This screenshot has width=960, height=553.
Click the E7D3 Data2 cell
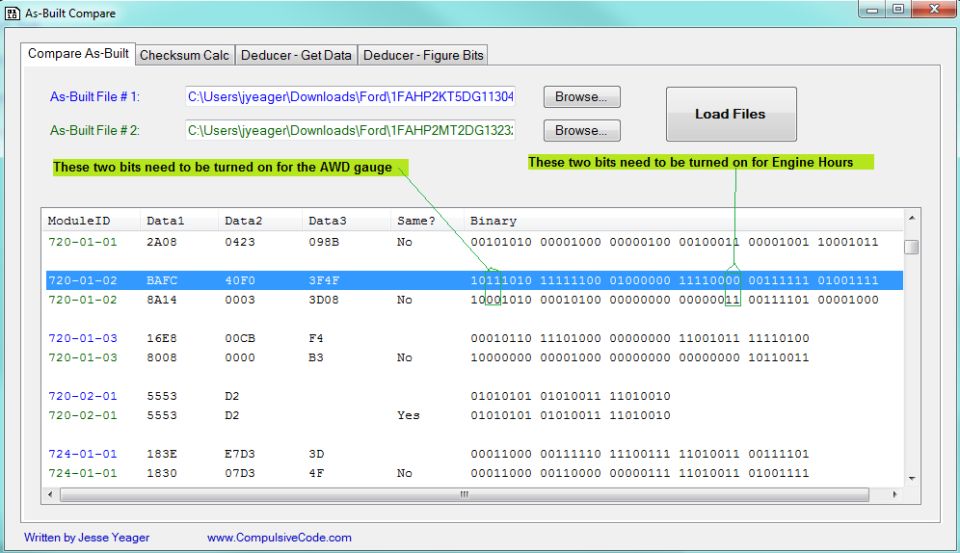[x=240, y=454]
